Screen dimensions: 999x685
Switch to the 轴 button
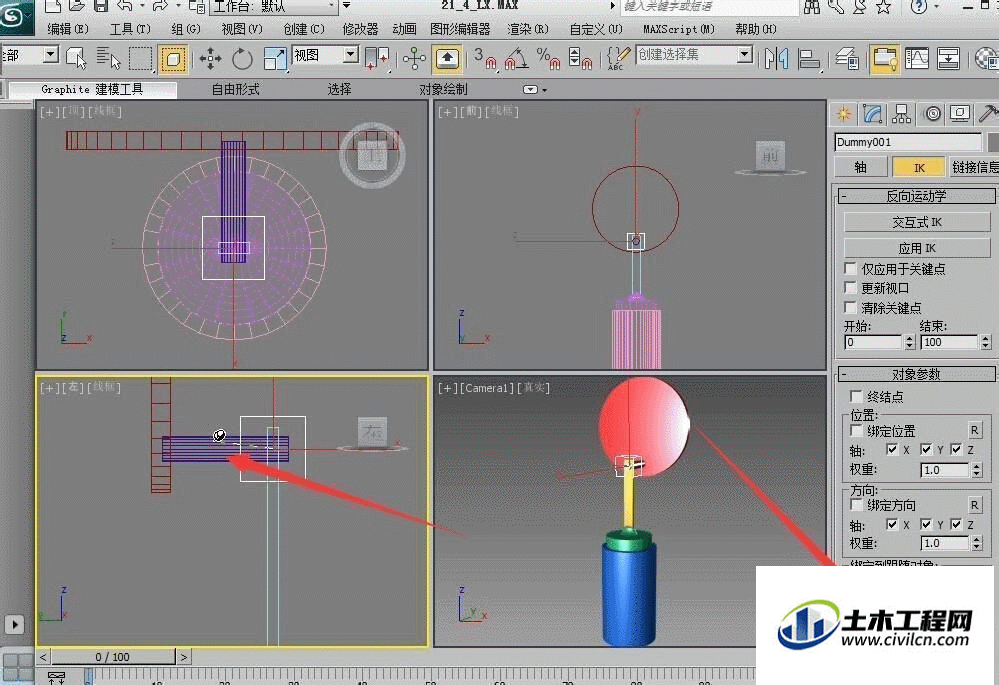tap(860, 167)
